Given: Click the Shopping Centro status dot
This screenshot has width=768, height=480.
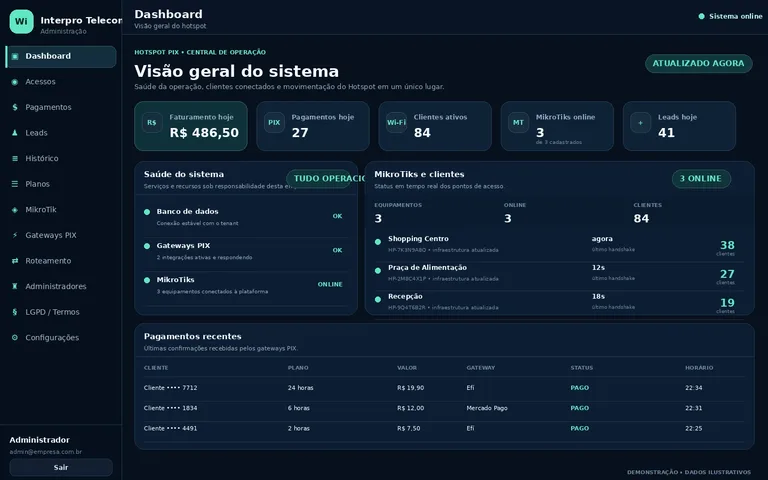Looking at the screenshot, I should click(378, 242).
